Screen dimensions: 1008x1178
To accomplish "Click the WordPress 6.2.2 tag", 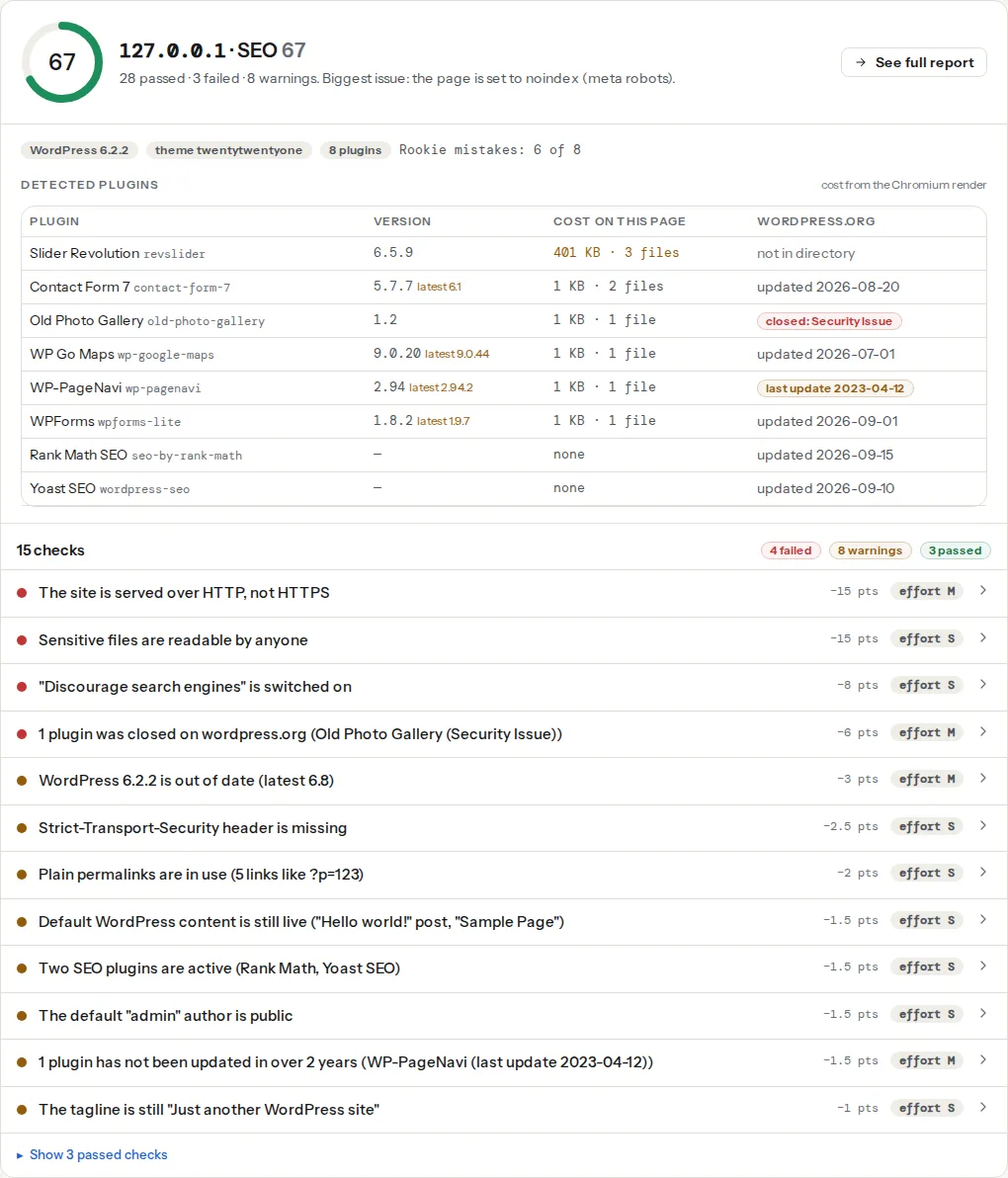I will click(79, 150).
